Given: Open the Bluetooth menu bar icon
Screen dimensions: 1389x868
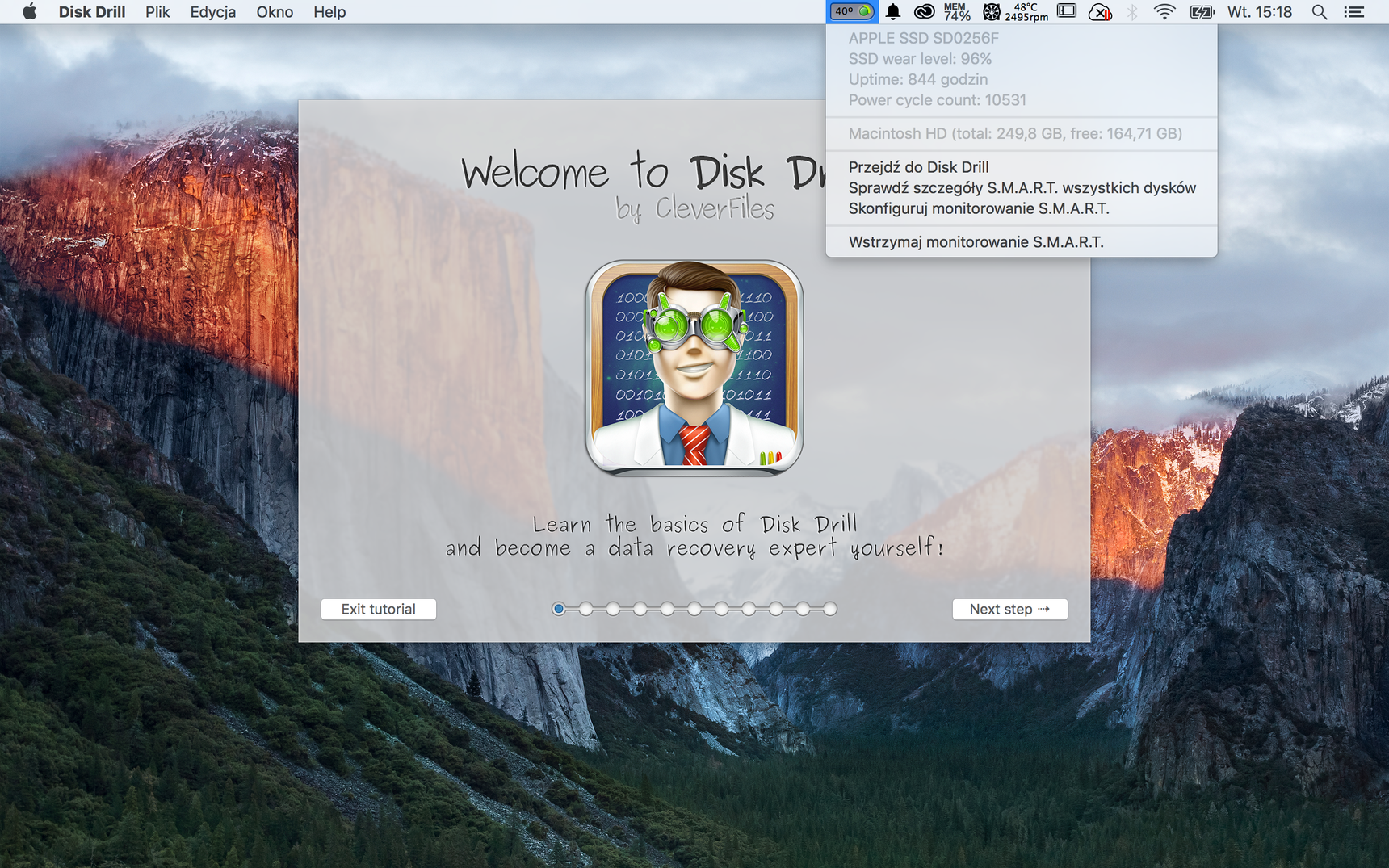Looking at the screenshot, I should [x=1132, y=11].
